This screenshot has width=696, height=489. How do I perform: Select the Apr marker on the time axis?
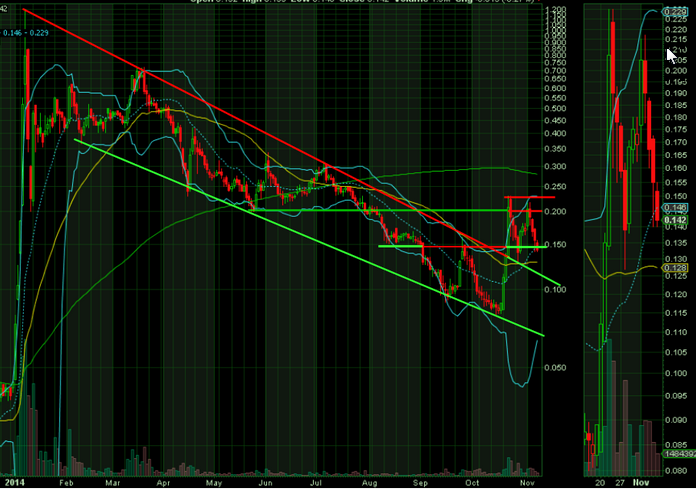(x=161, y=481)
